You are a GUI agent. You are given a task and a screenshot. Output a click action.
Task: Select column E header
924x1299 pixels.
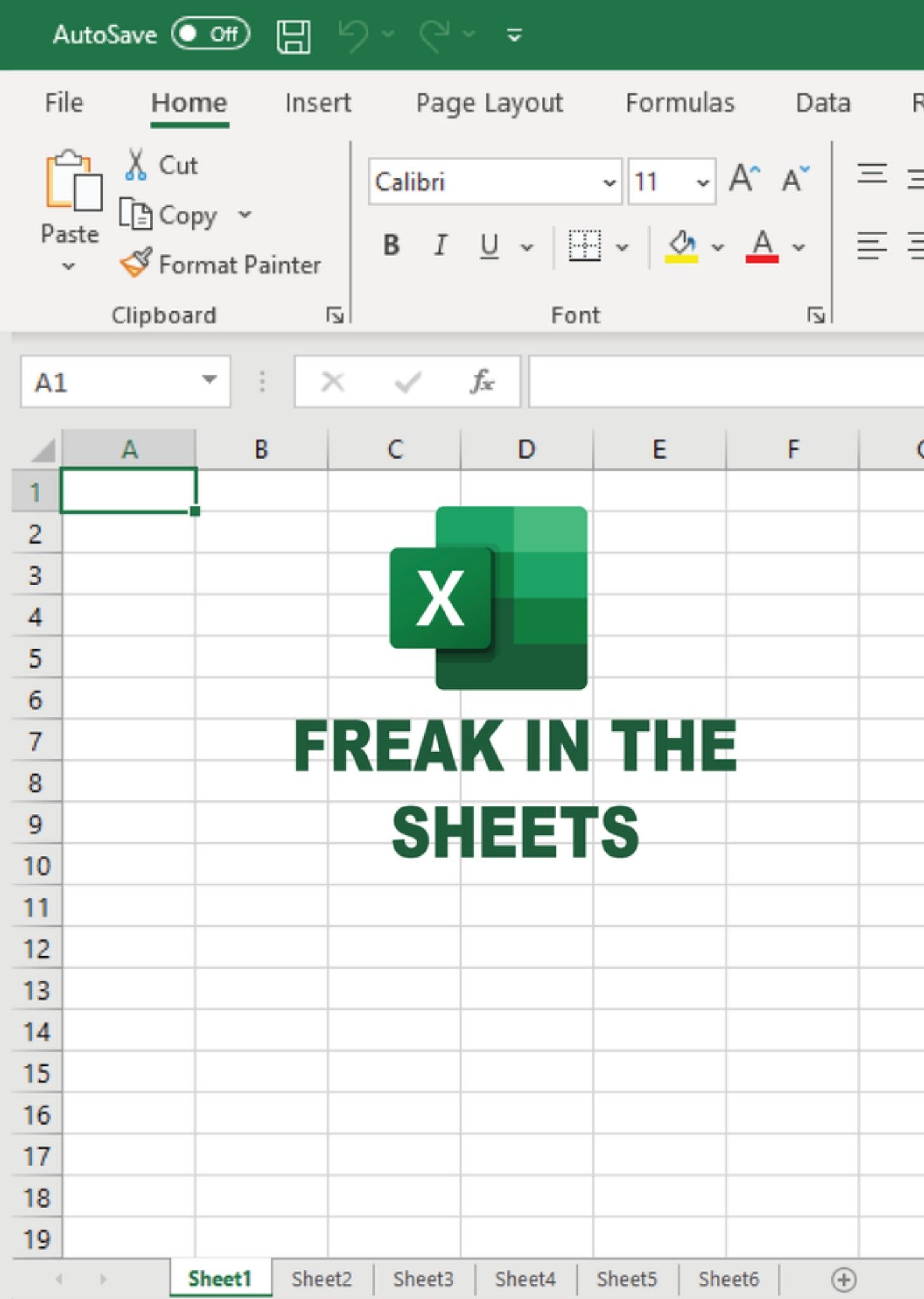tap(660, 449)
